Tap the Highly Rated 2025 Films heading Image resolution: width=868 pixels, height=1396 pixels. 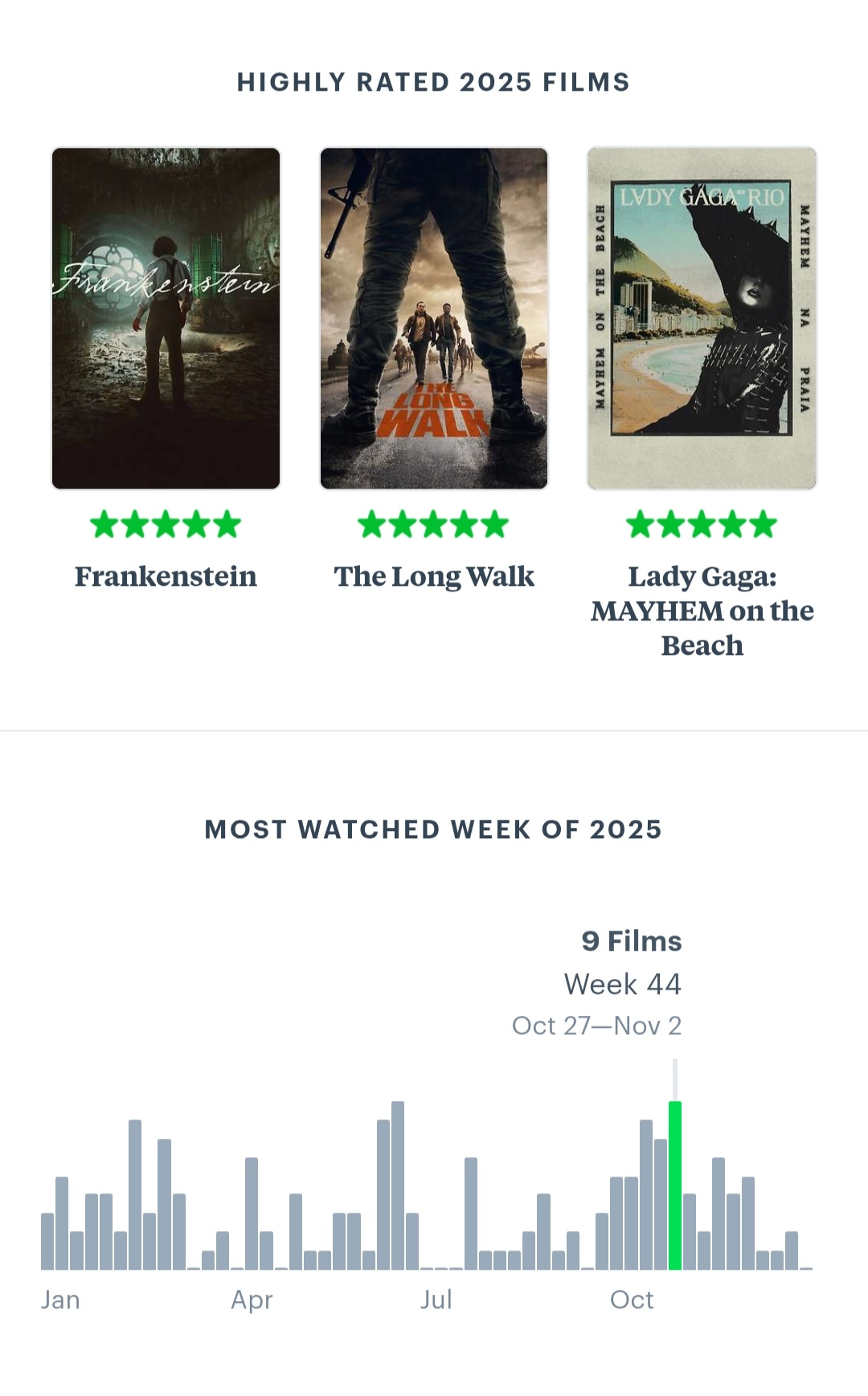click(433, 82)
